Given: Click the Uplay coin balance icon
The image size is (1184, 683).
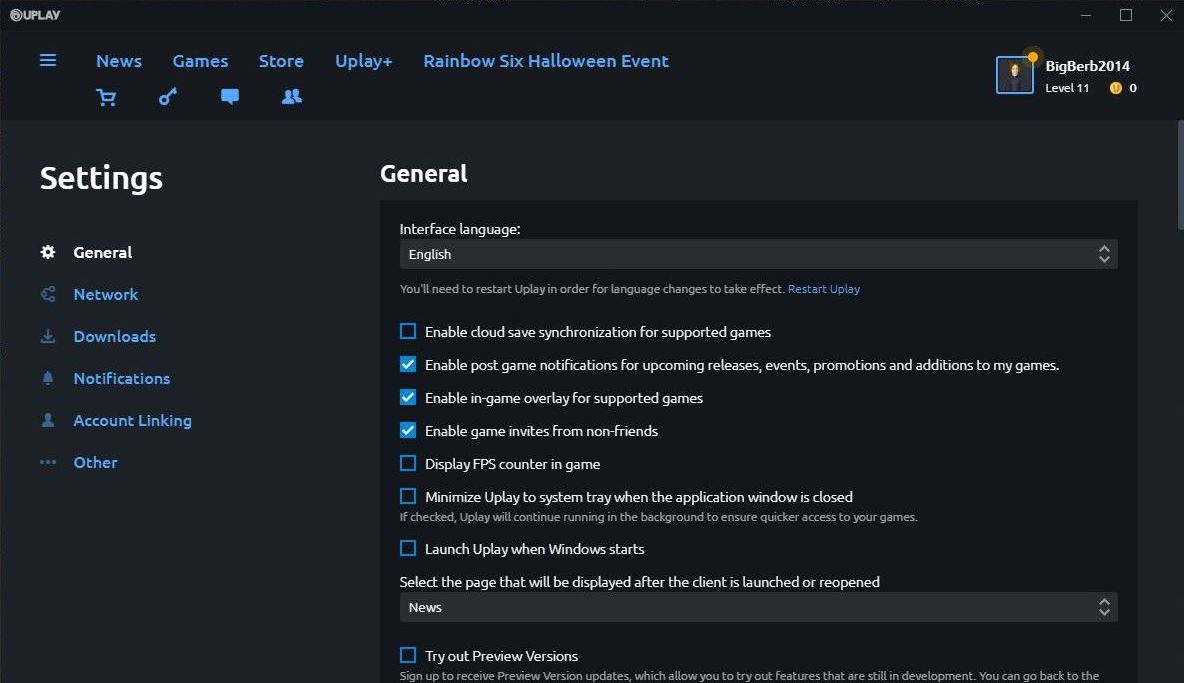Looking at the screenshot, I should [1115, 88].
